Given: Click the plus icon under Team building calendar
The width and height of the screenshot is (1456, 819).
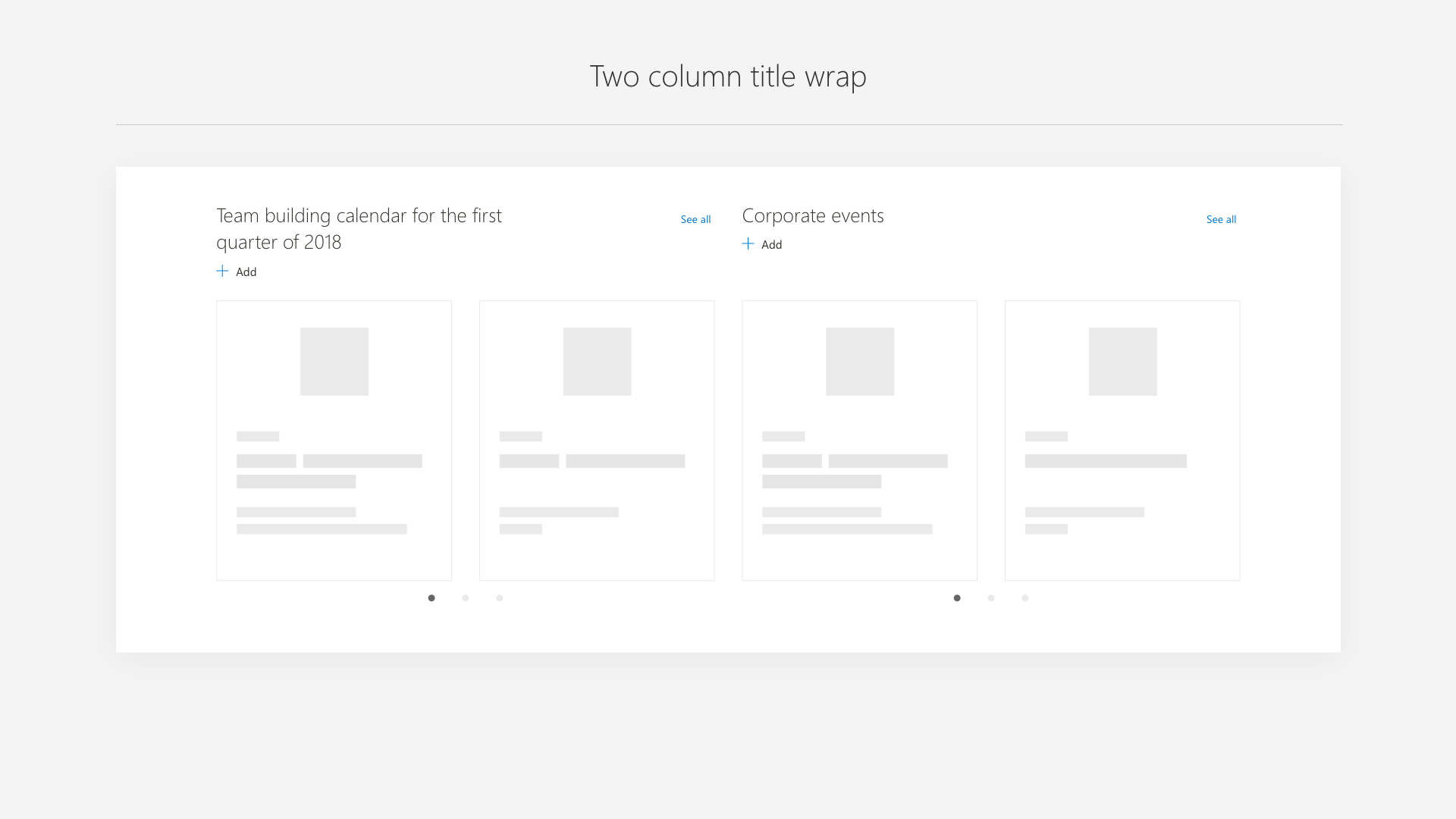Looking at the screenshot, I should [222, 271].
